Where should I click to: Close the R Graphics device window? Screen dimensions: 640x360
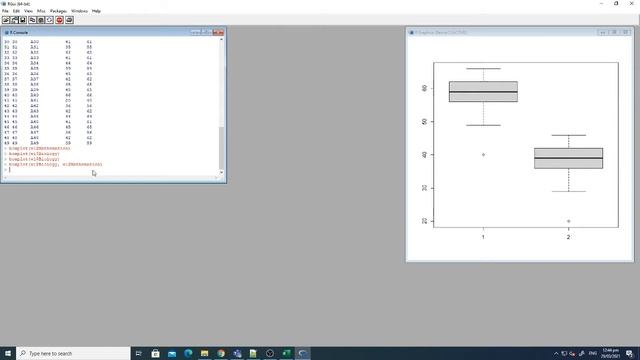tap(626, 32)
